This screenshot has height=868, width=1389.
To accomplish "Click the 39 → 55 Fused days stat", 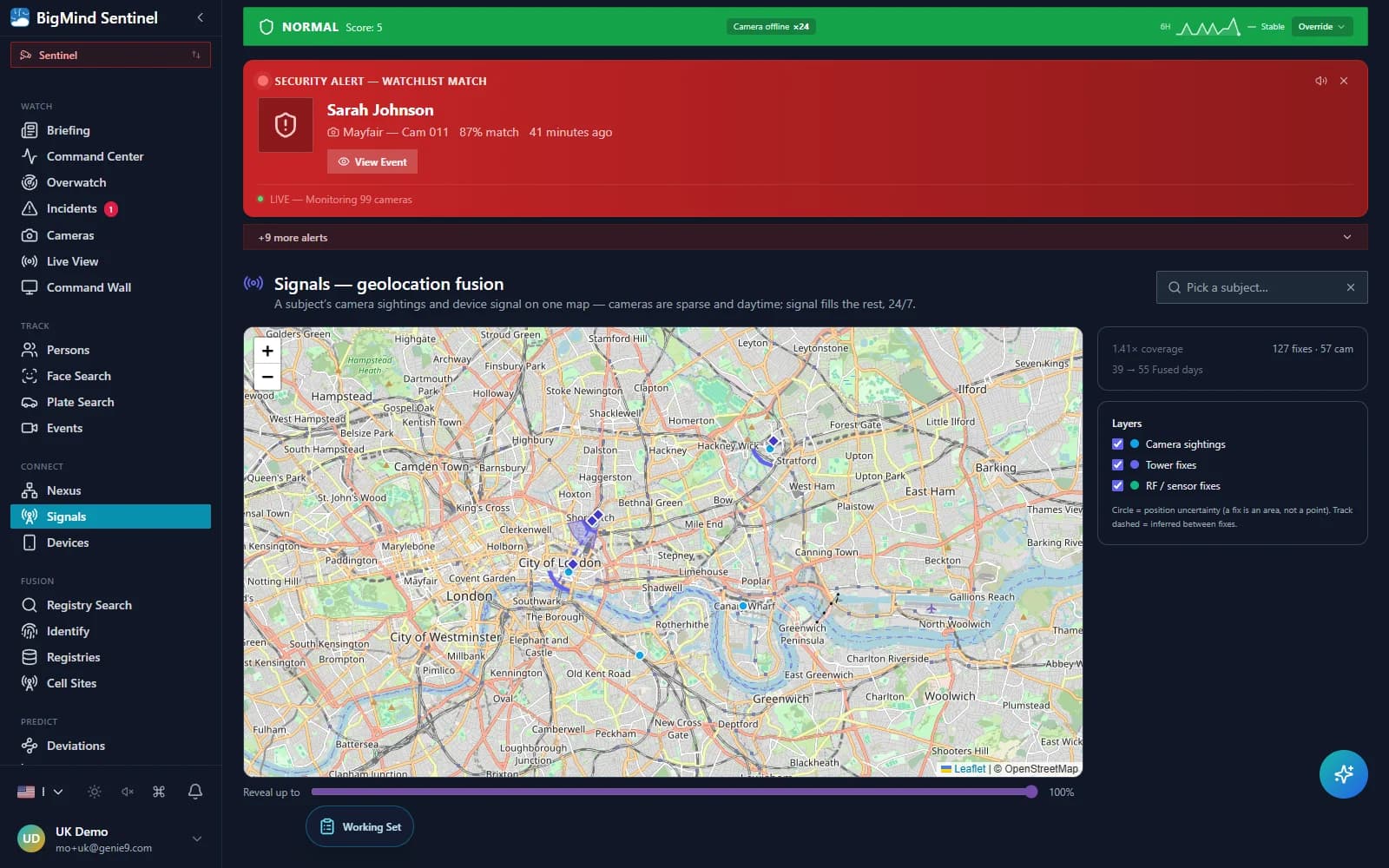I will pyautogui.click(x=1157, y=370).
